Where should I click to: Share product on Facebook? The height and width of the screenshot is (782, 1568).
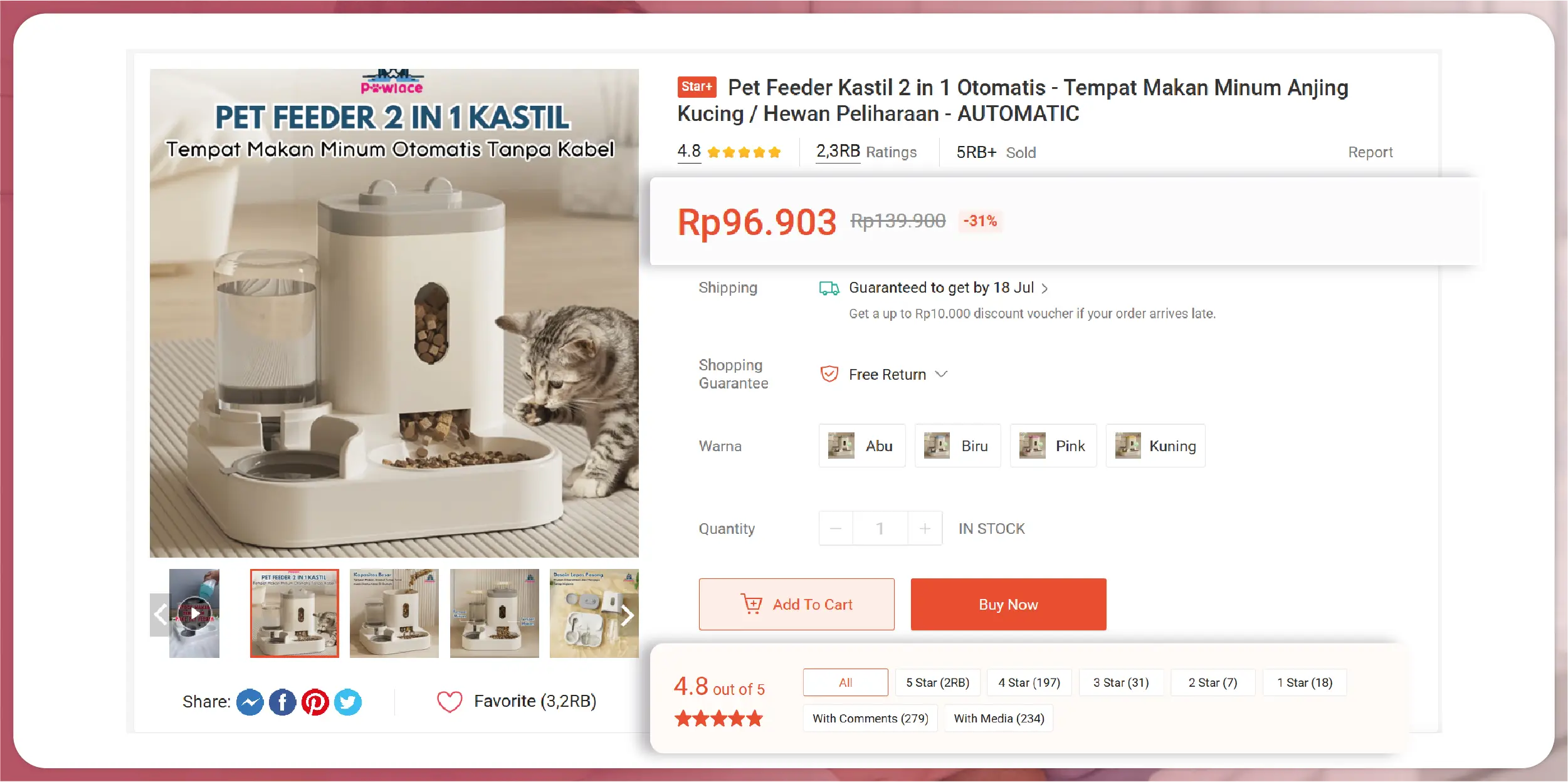282,702
